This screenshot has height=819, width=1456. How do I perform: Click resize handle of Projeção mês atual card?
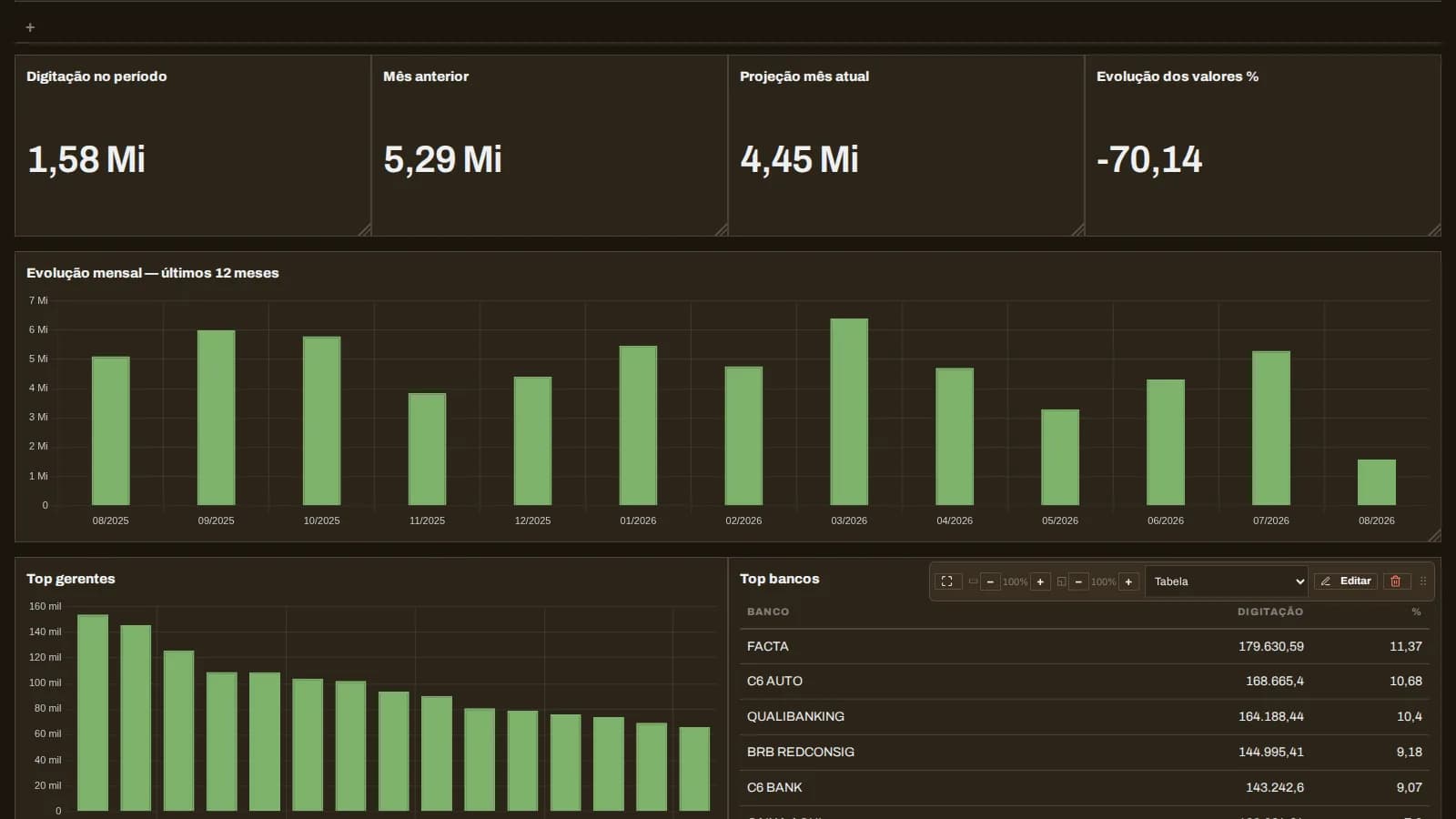[1078, 230]
